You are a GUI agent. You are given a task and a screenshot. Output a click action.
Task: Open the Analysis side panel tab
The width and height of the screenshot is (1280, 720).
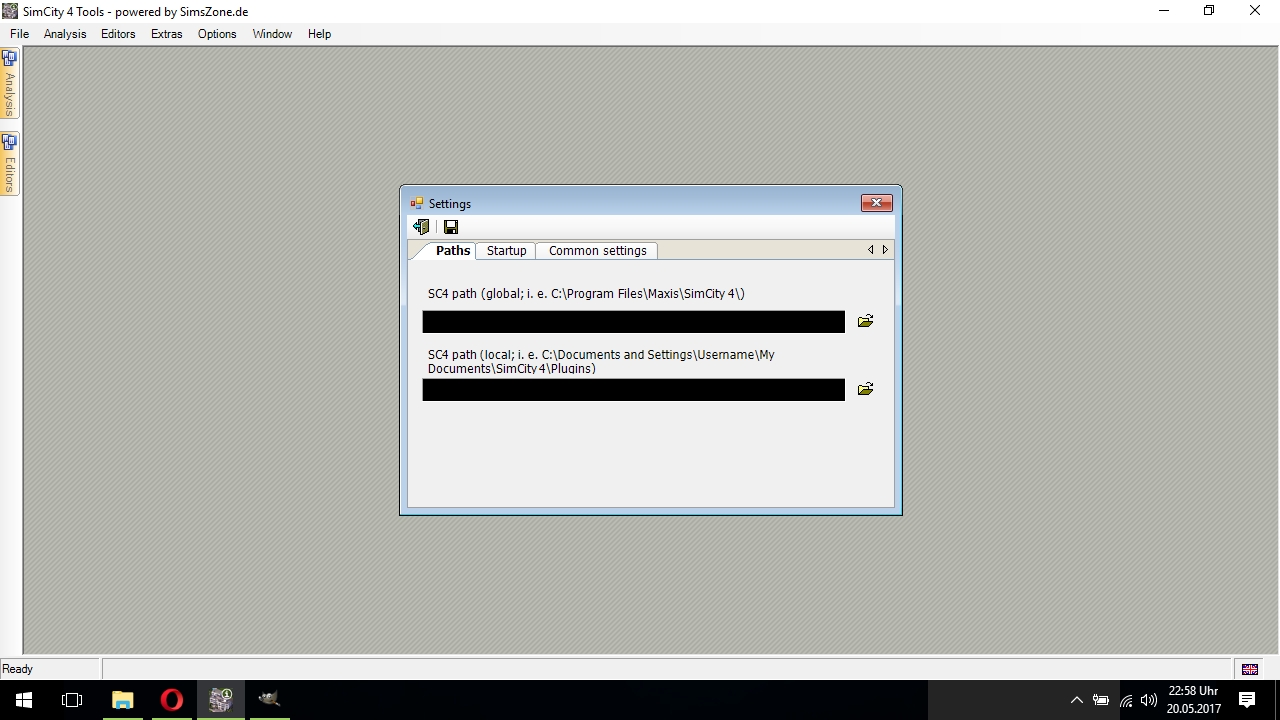(x=10, y=84)
